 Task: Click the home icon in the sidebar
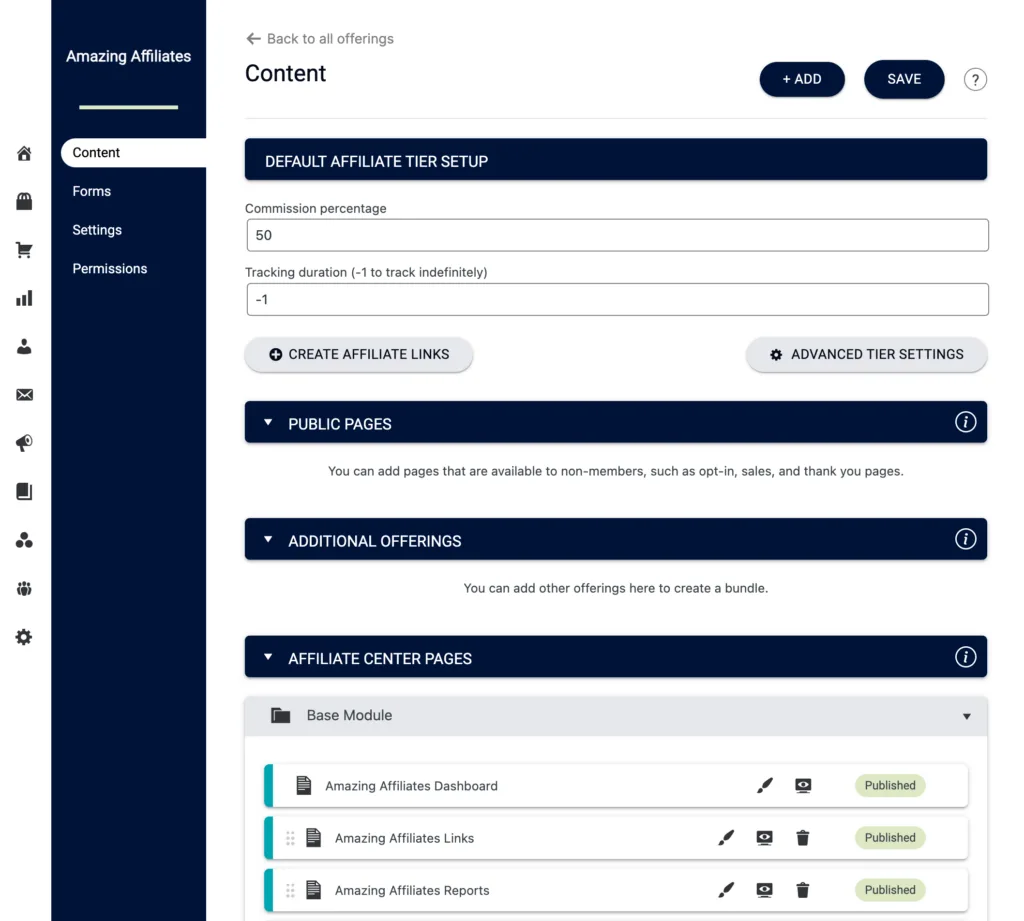24,153
